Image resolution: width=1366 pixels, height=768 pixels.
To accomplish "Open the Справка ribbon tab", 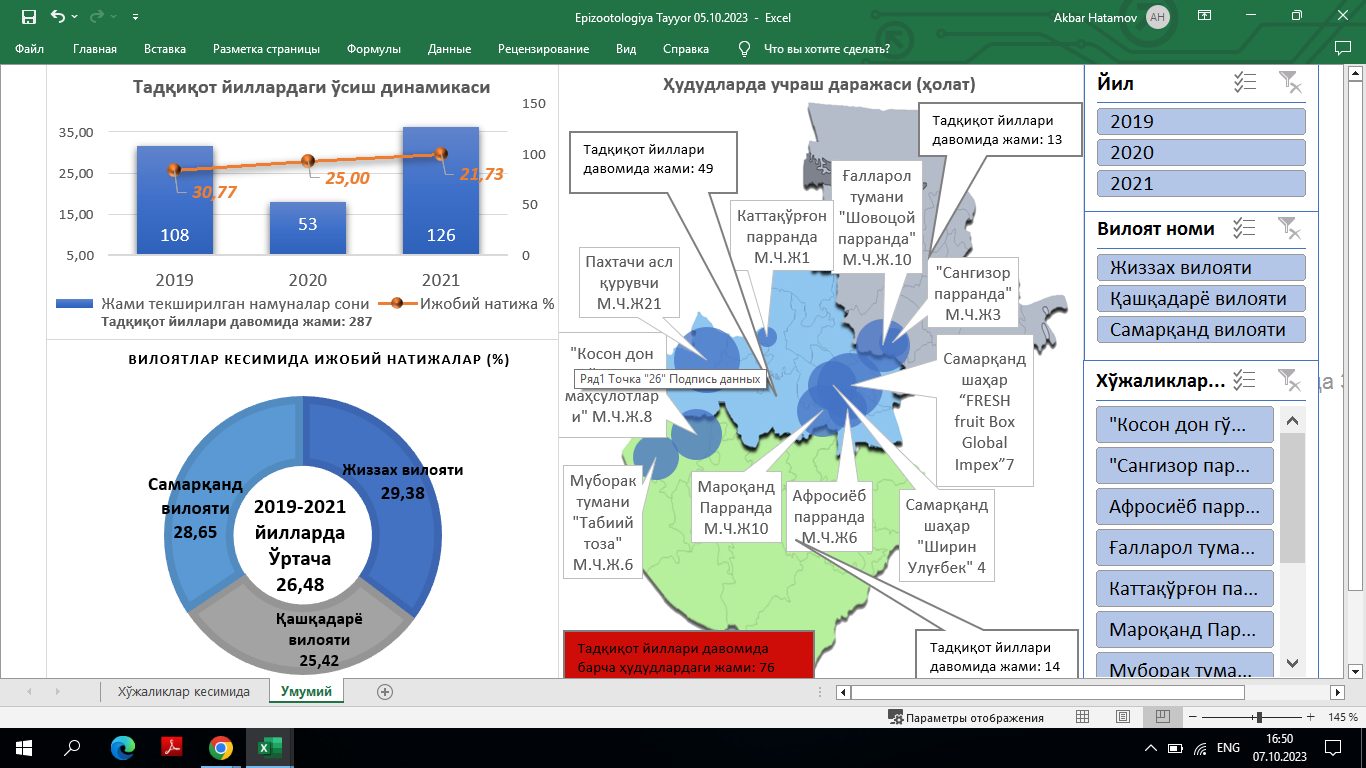I will click(684, 48).
